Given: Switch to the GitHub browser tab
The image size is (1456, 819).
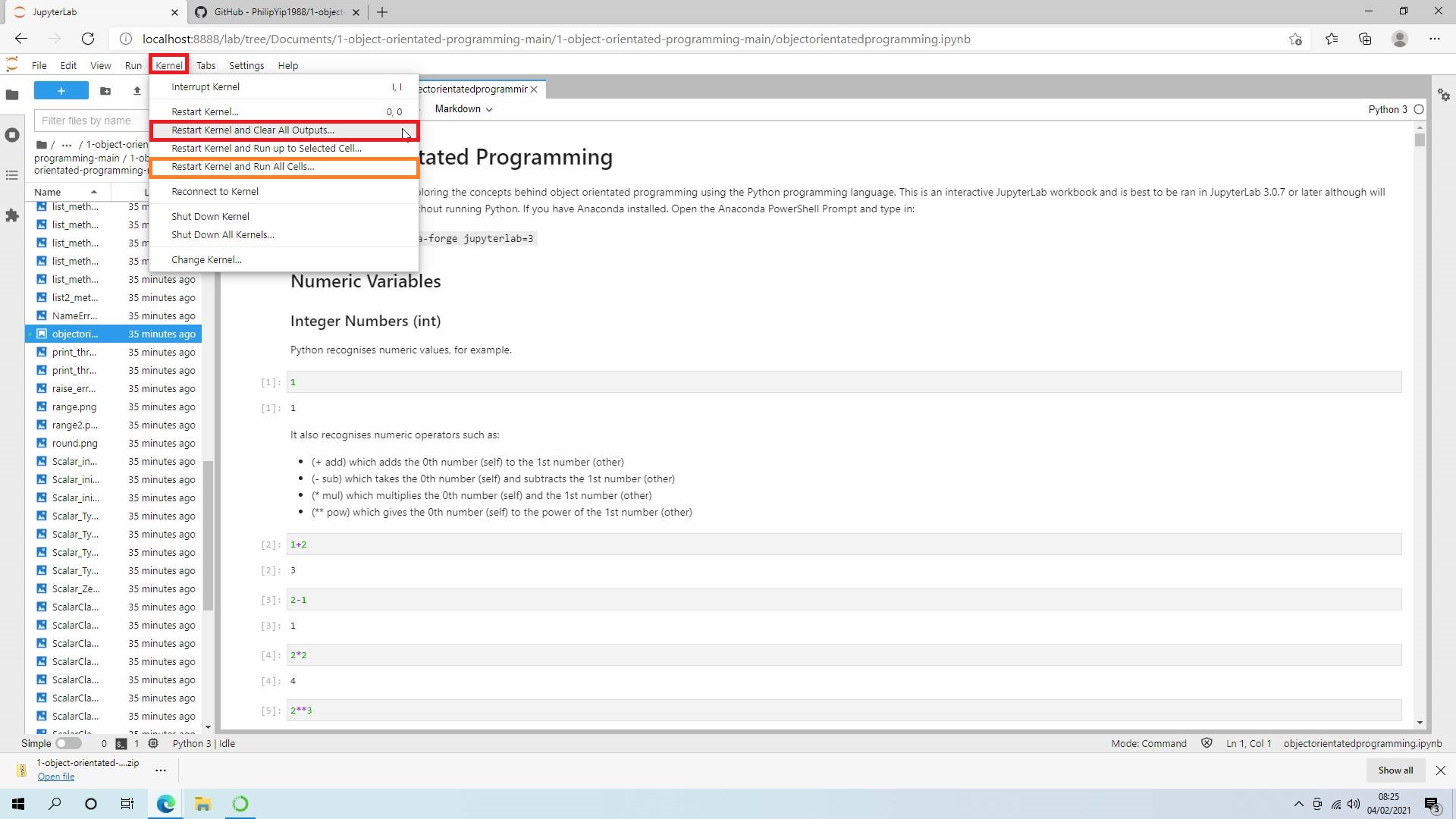Looking at the screenshot, I should coord(277,12).
